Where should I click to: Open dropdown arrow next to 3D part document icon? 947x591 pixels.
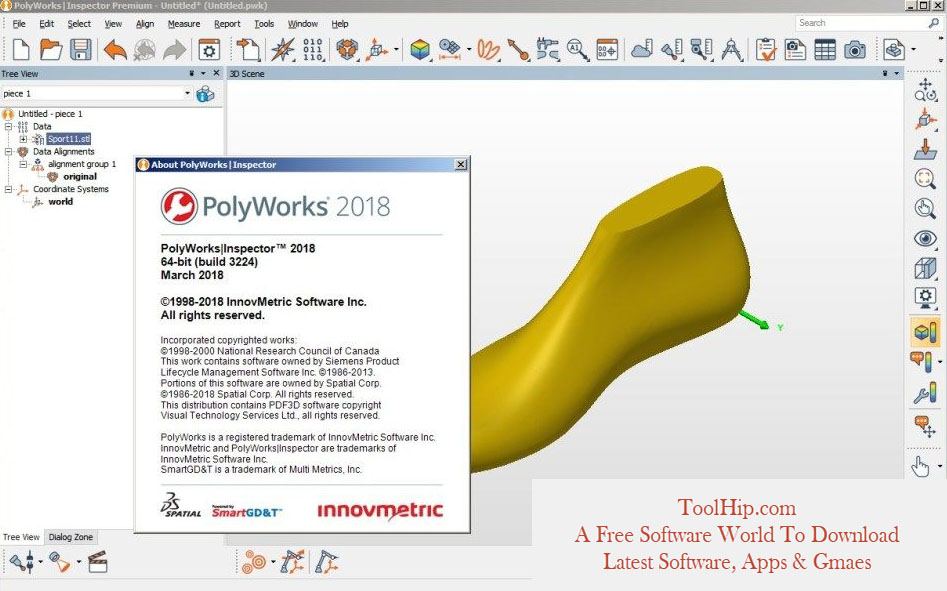tap(913, 50)
